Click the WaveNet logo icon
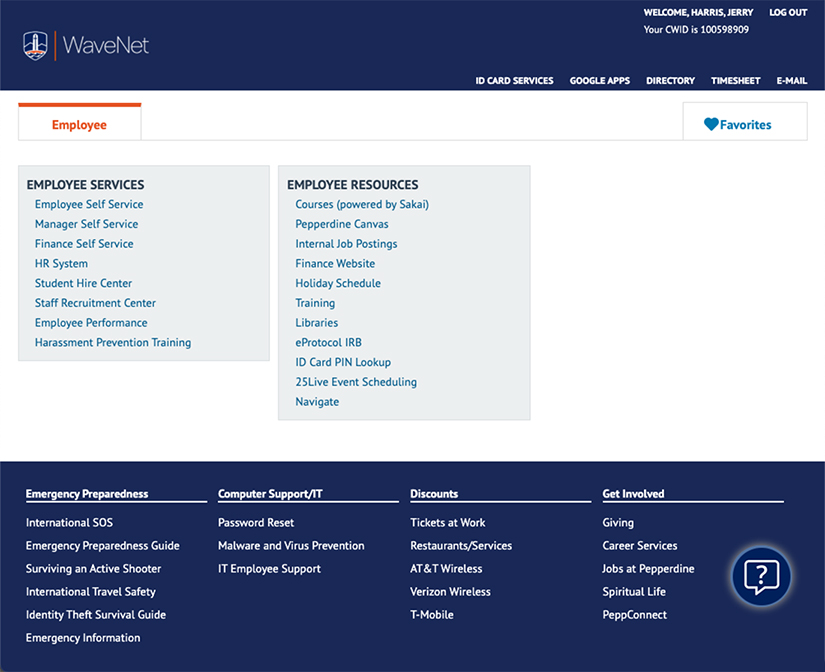 (x=36, y=45)
